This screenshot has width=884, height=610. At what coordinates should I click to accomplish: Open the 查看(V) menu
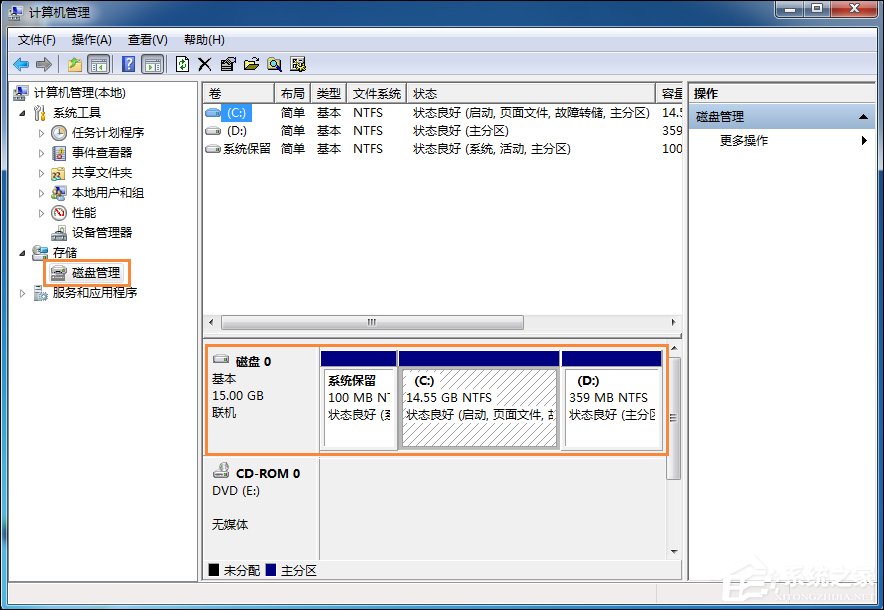point(145,40)
